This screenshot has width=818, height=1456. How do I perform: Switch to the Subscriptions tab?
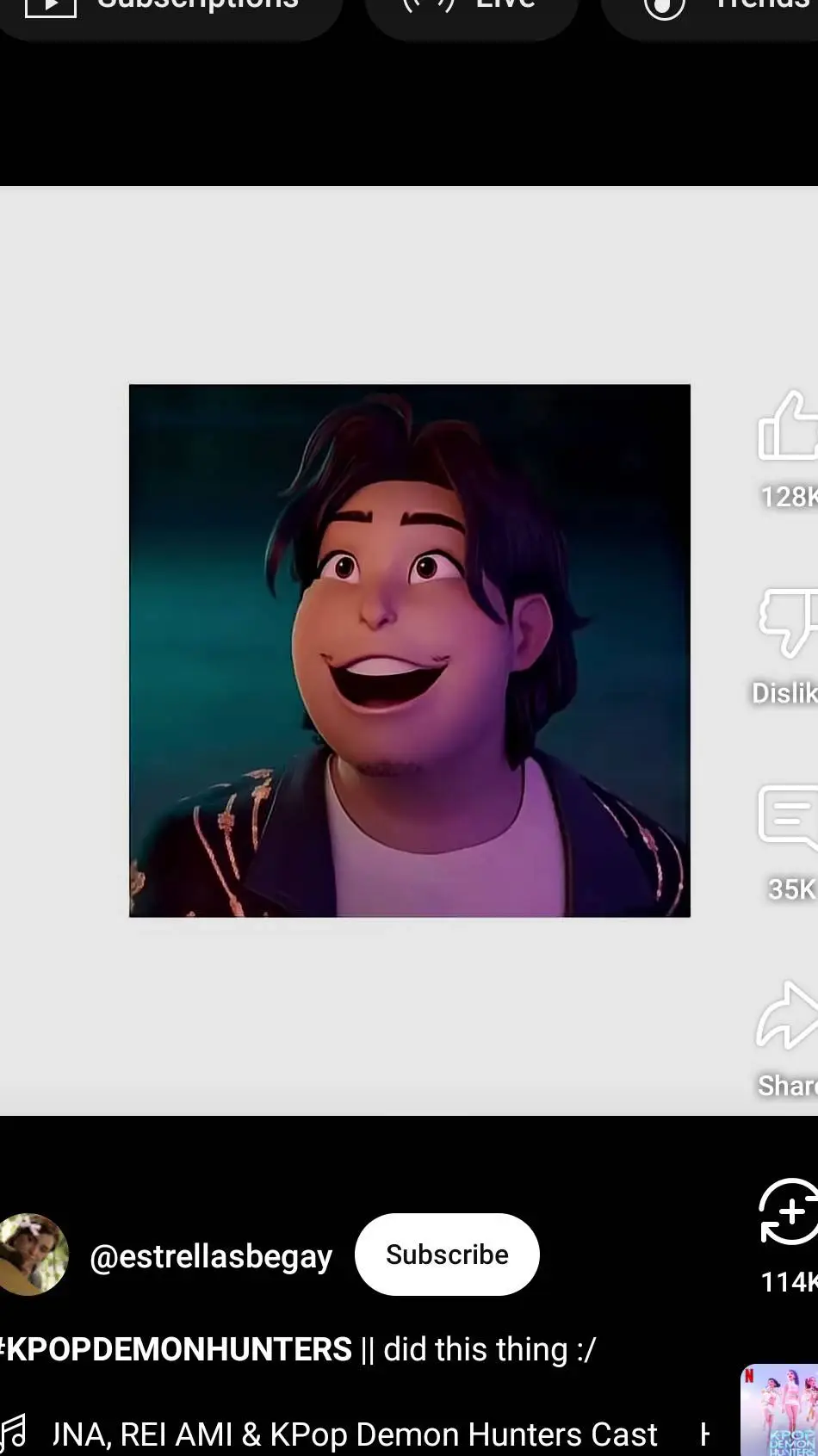[197, 5]
